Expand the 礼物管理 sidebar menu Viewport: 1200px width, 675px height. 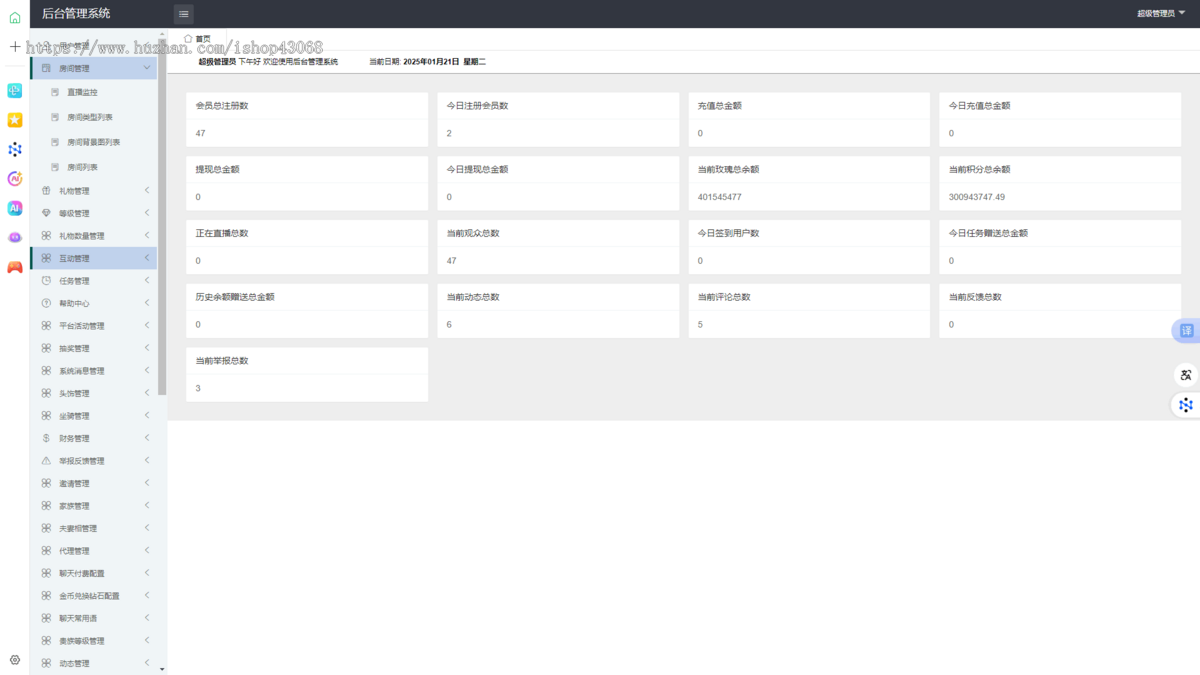tap(93, 191)
